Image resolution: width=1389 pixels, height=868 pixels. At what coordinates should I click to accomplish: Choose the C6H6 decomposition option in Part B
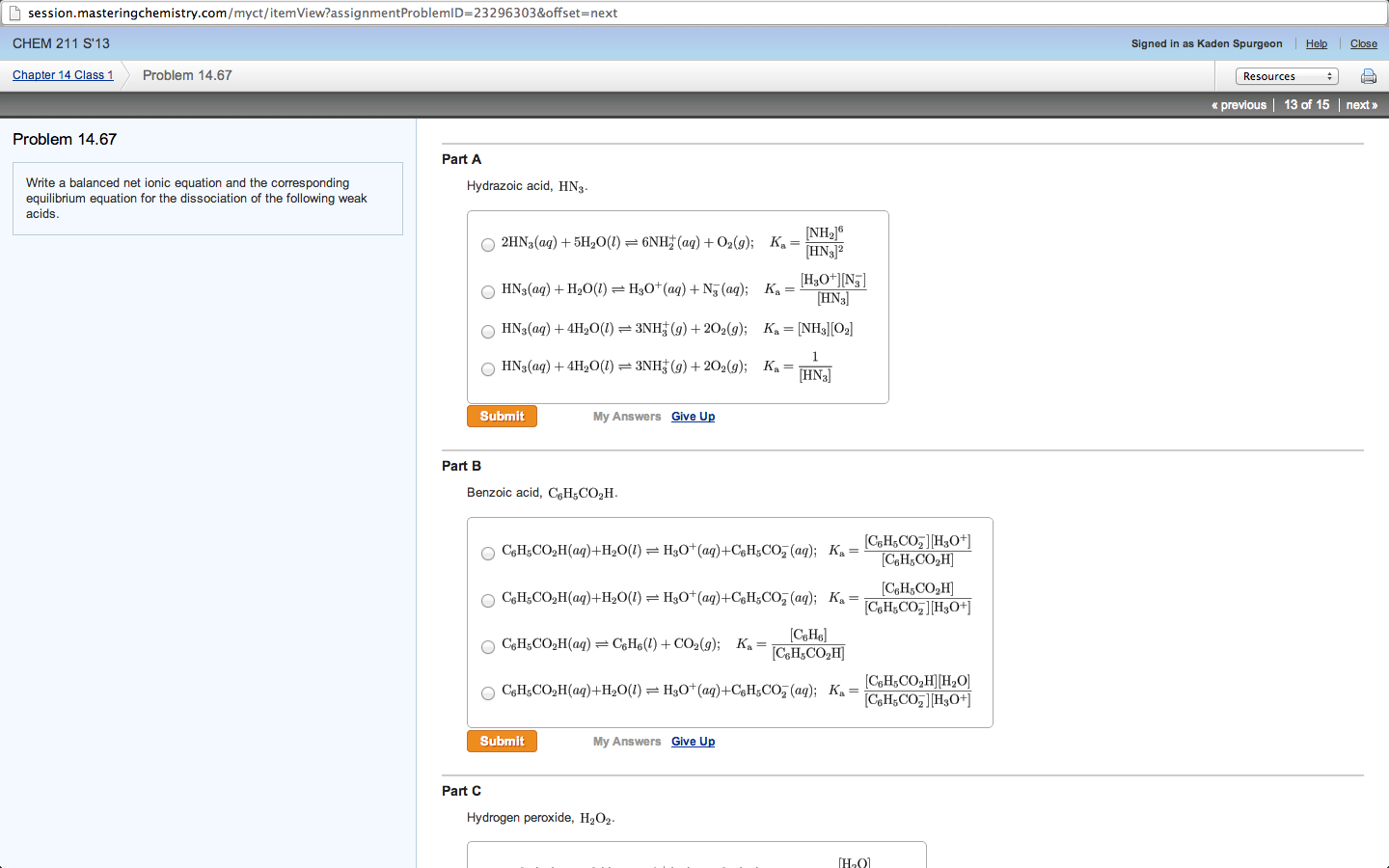click(x=487, y=647)
